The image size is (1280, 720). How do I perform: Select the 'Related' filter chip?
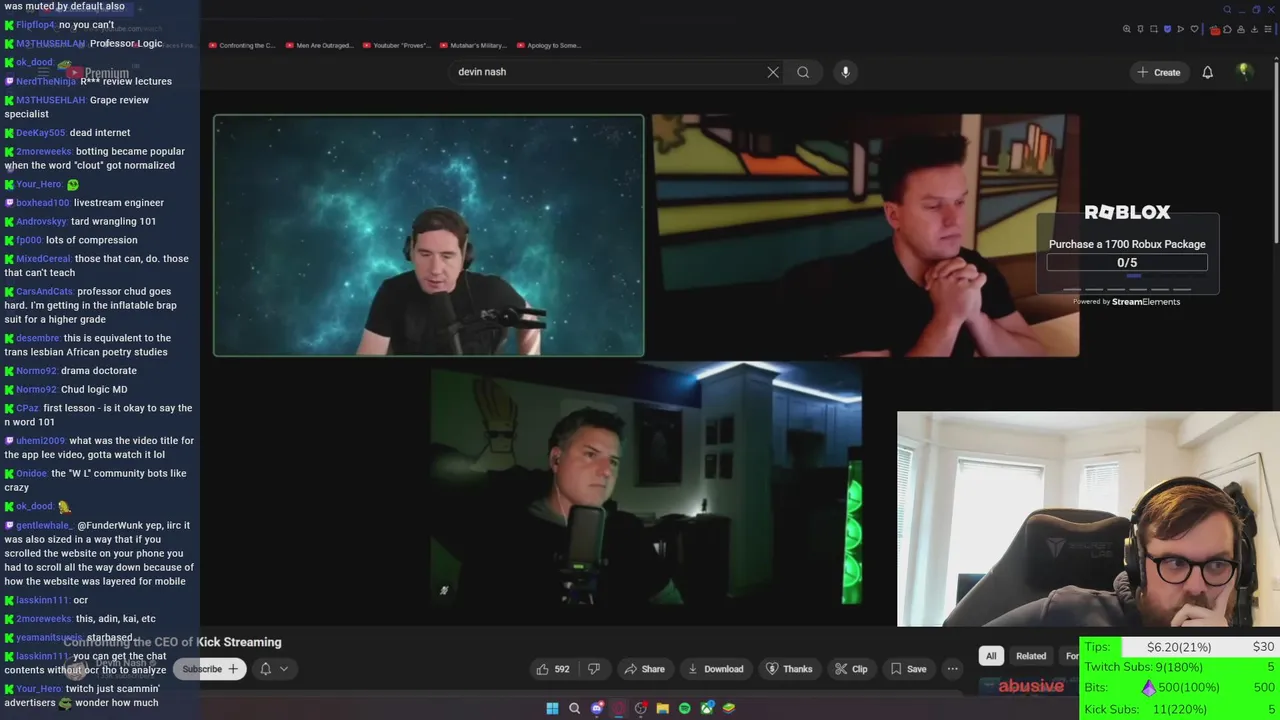(x=1031, y=656)
